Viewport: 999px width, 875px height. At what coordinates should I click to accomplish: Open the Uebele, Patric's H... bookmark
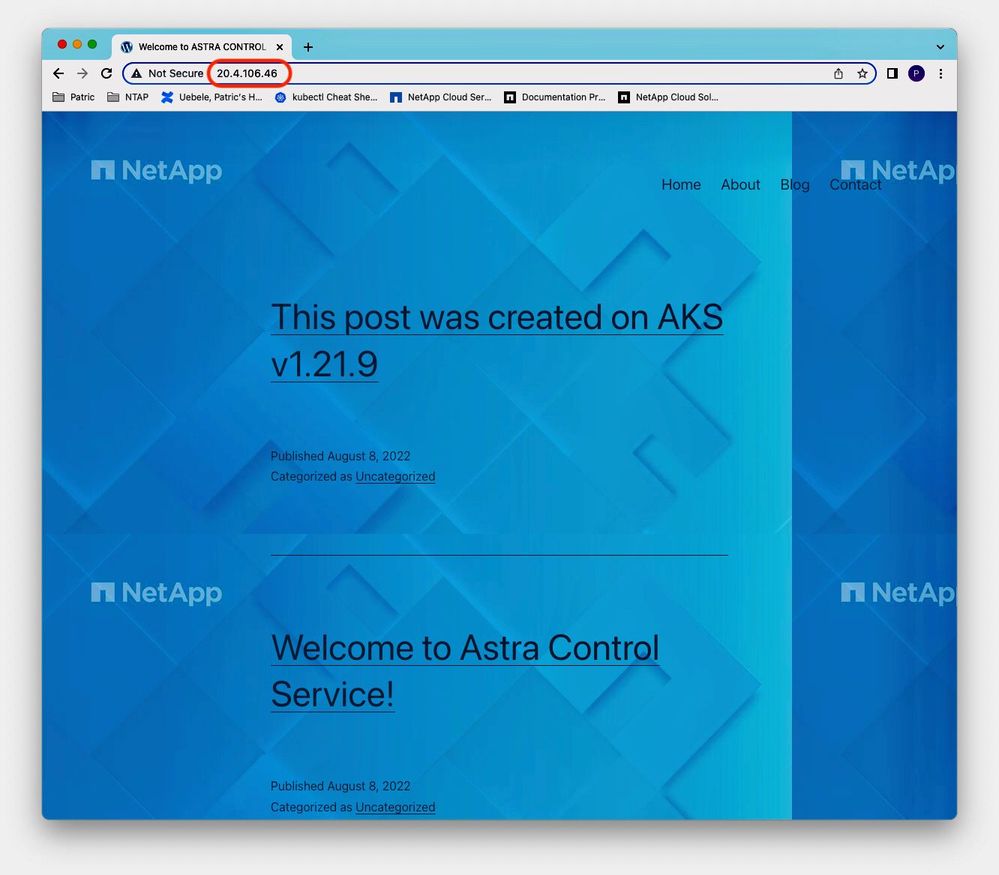(212, 97)
